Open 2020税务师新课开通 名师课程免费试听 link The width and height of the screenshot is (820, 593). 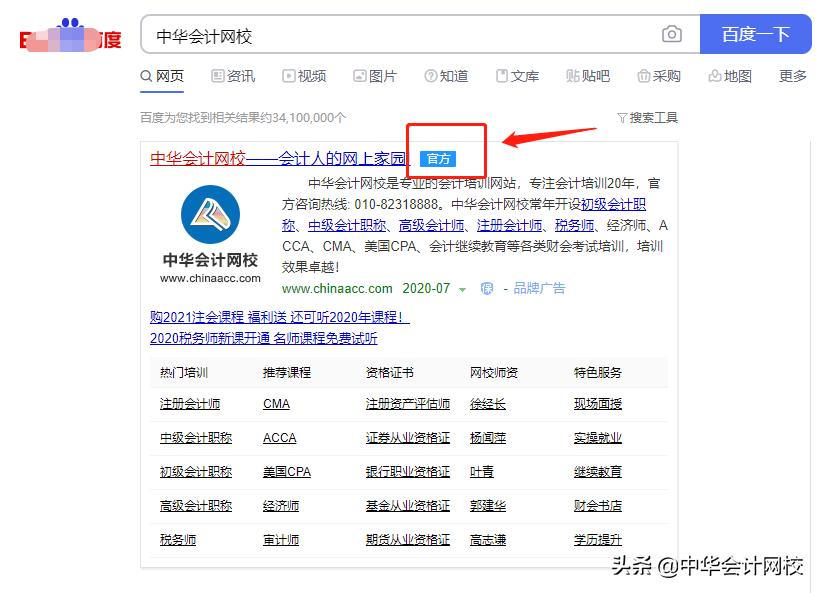pyautogui.click(x=264, y=338)
